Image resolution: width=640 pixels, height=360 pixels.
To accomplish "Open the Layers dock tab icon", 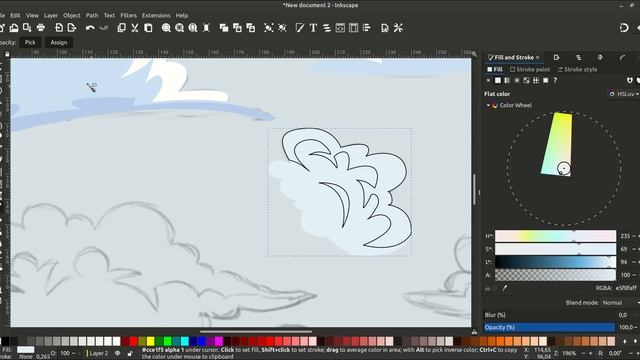I will coord(578,58).
